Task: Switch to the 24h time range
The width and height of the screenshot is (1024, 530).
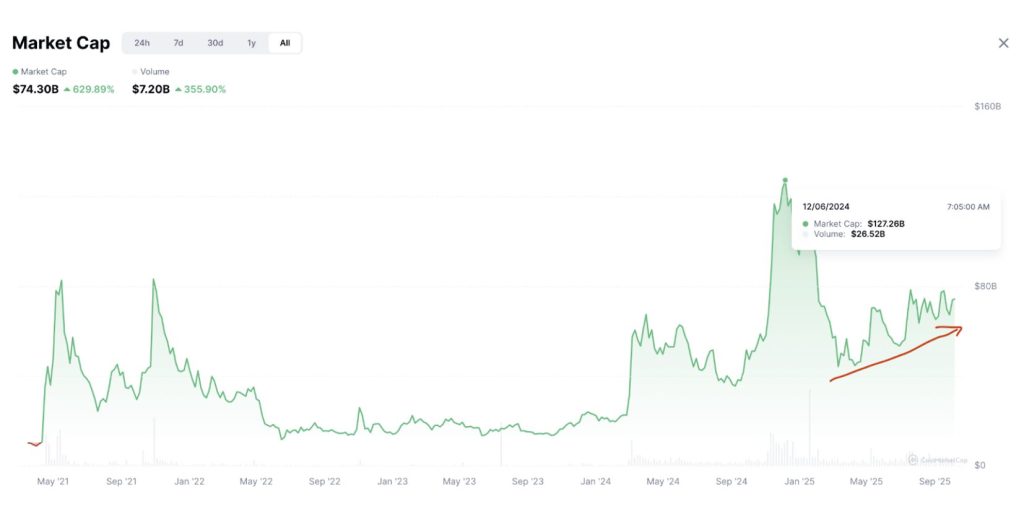Action: pyautogui.click(x=142, y=43)
